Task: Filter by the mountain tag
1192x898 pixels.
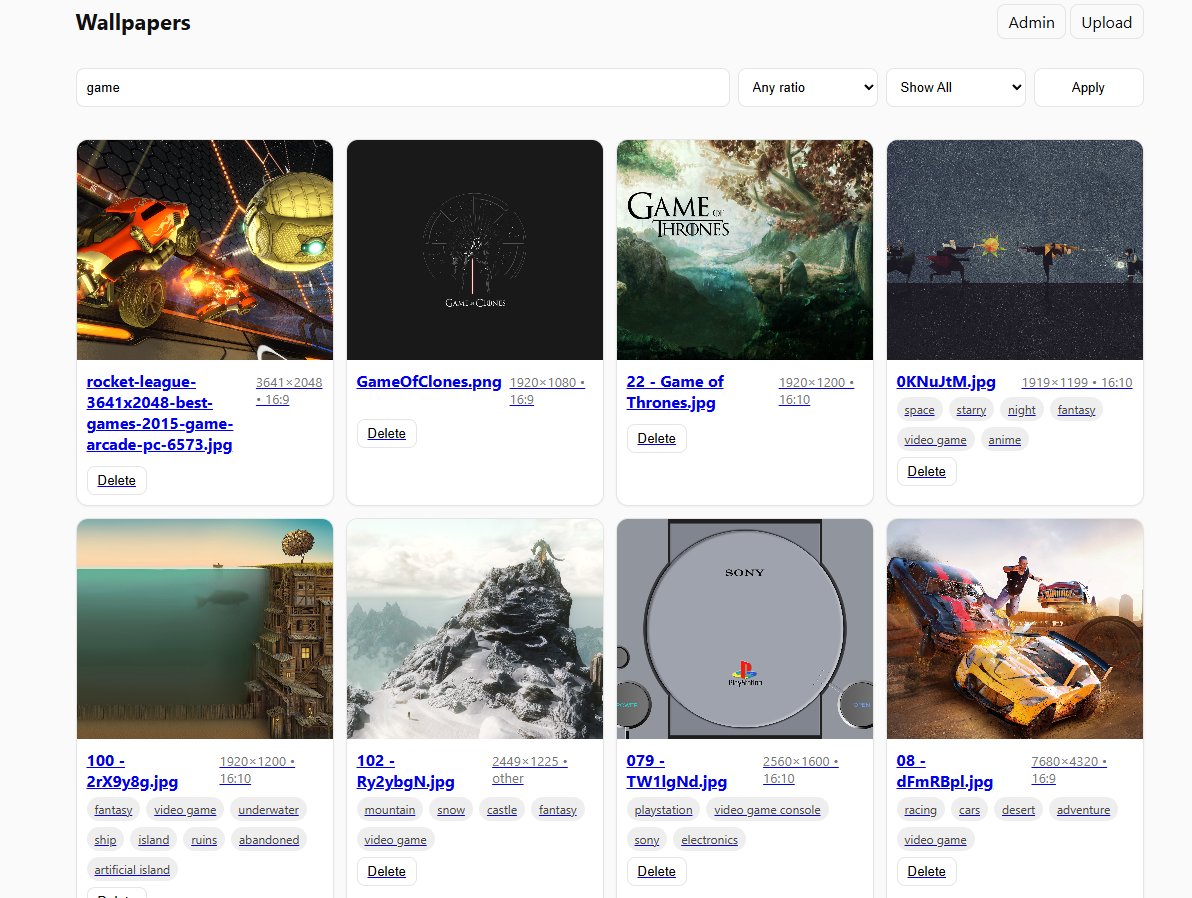Action: tap(389, 809)
